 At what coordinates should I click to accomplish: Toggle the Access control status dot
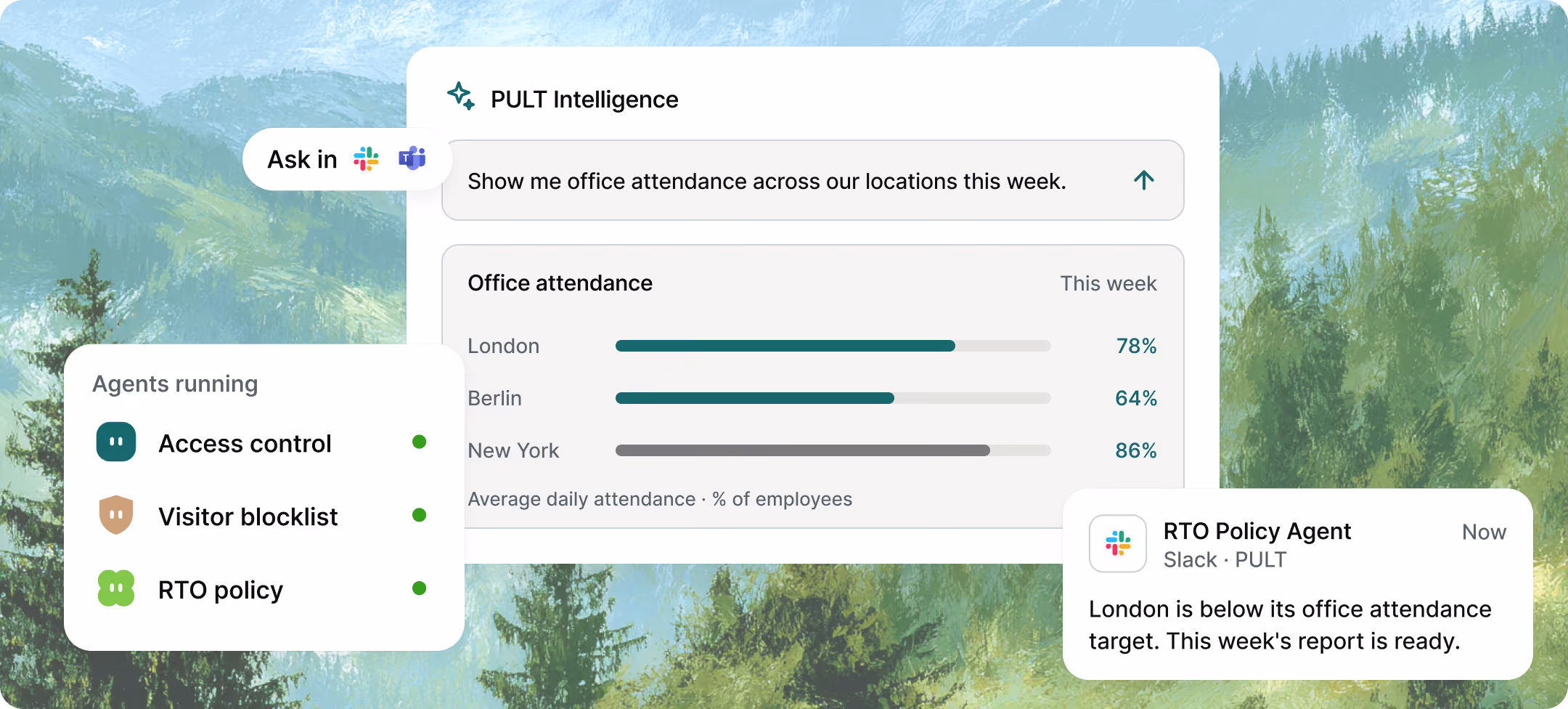[x=419, y=442]
